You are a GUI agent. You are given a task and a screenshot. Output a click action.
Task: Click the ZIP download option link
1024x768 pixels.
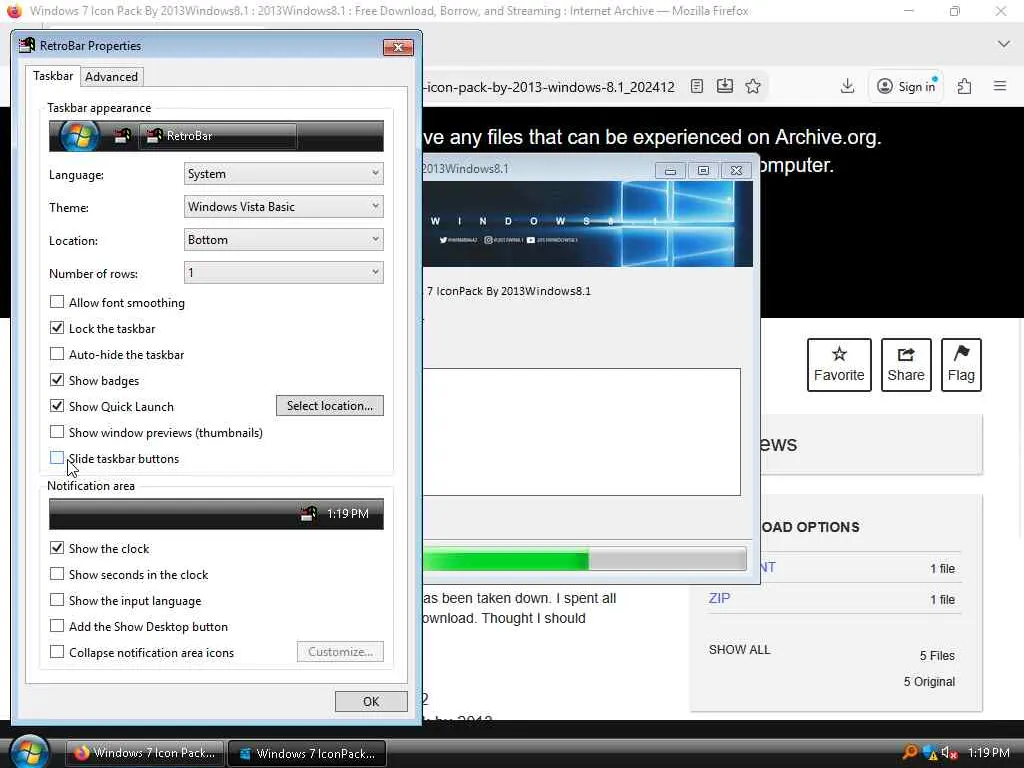719,598
